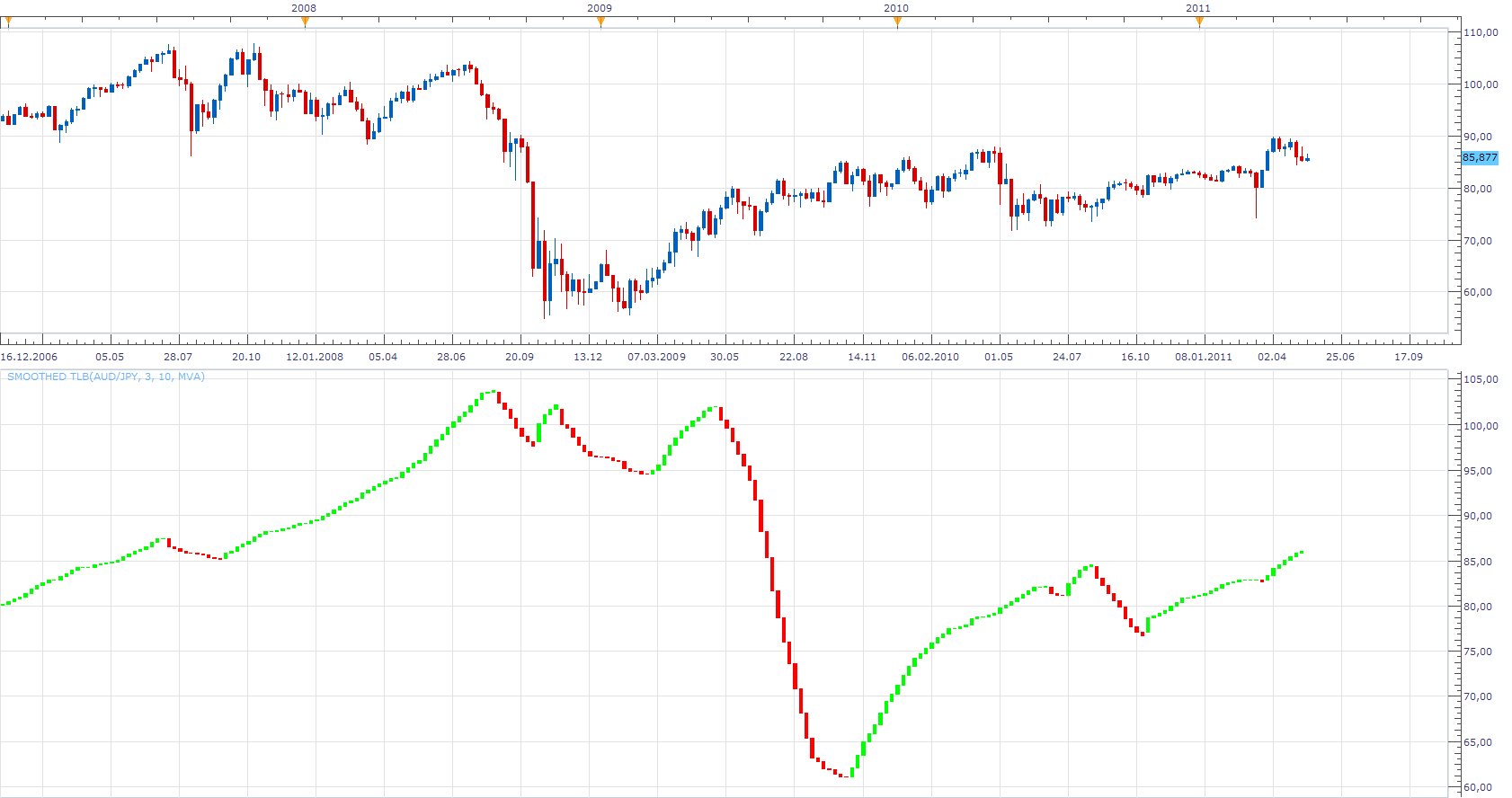This screenshot has height=798, width=1512.
Task: Click the 16.10 date label
Action: [x=1135, y=357]
